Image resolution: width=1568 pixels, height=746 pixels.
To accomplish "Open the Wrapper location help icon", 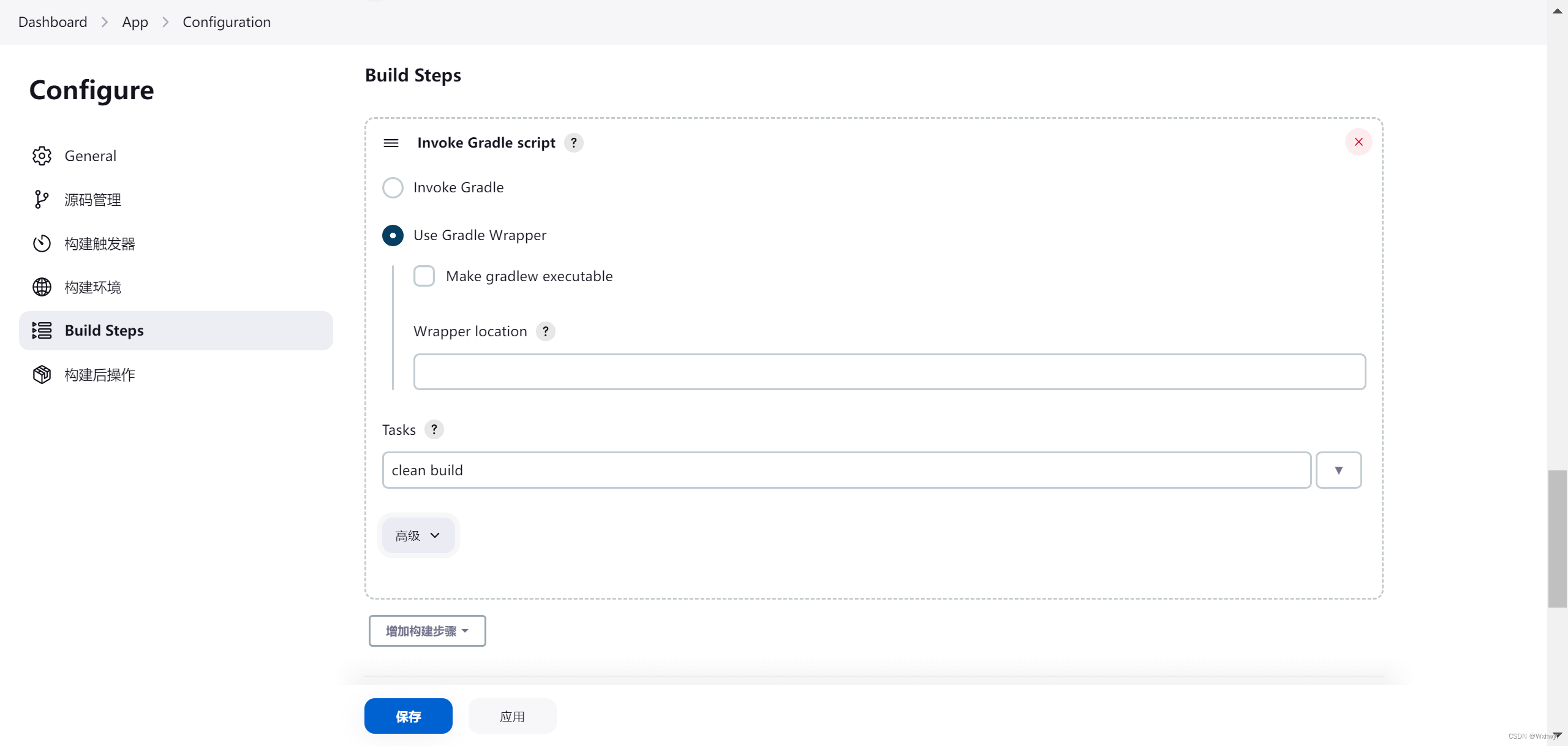I will click(545, 331).
